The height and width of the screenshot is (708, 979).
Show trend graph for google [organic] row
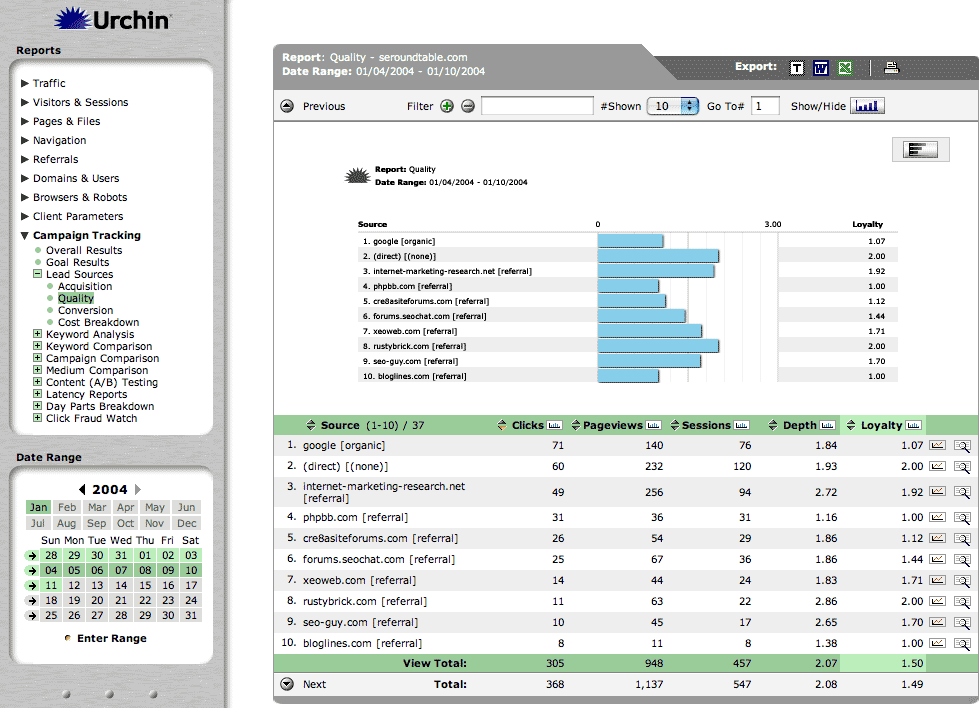(x=937, y=446)
